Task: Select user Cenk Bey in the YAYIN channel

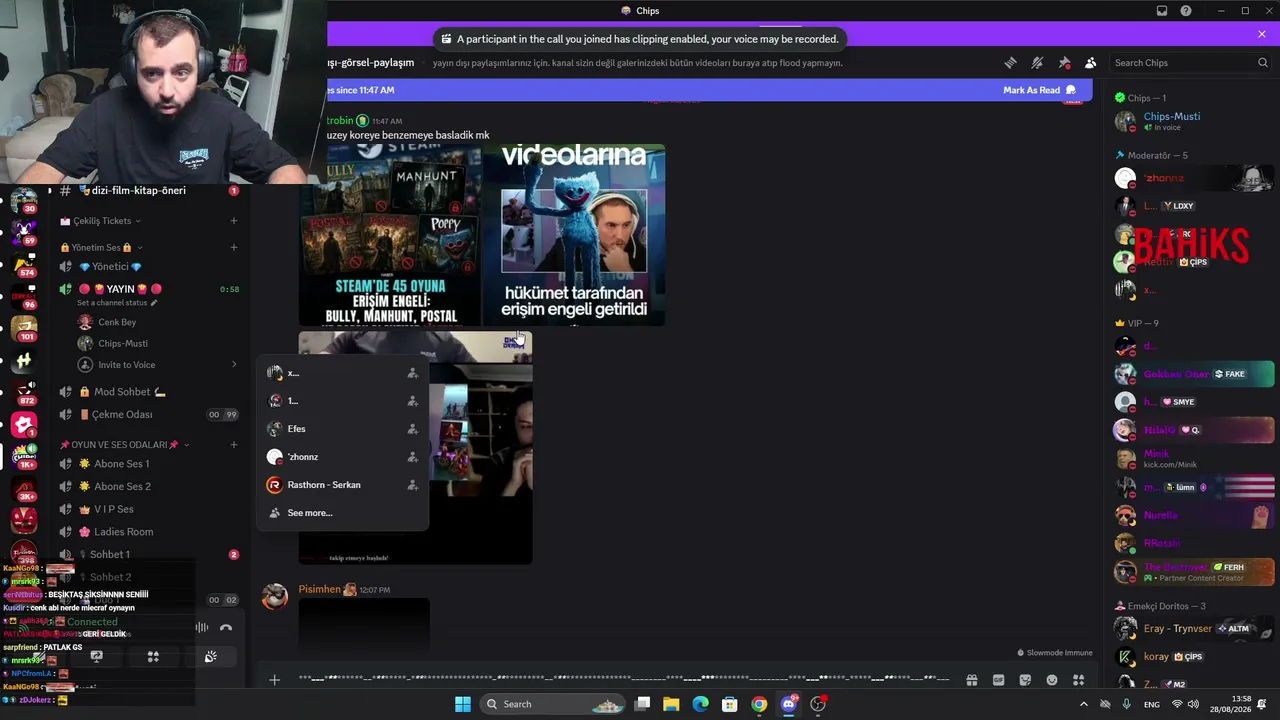Action: click(x=117, y=322)
